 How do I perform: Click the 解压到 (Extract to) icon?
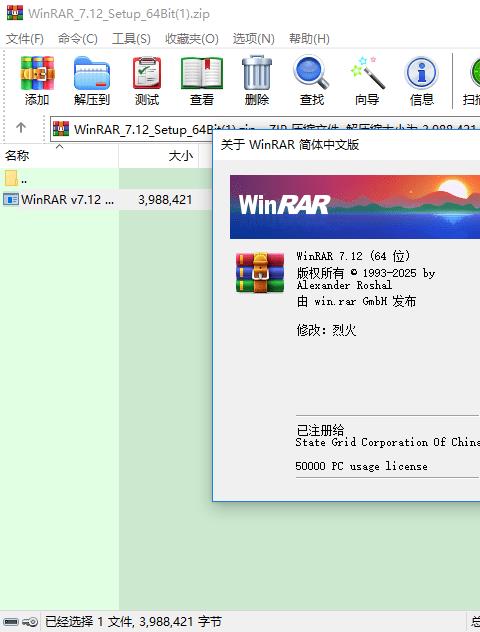pos(92,73)
